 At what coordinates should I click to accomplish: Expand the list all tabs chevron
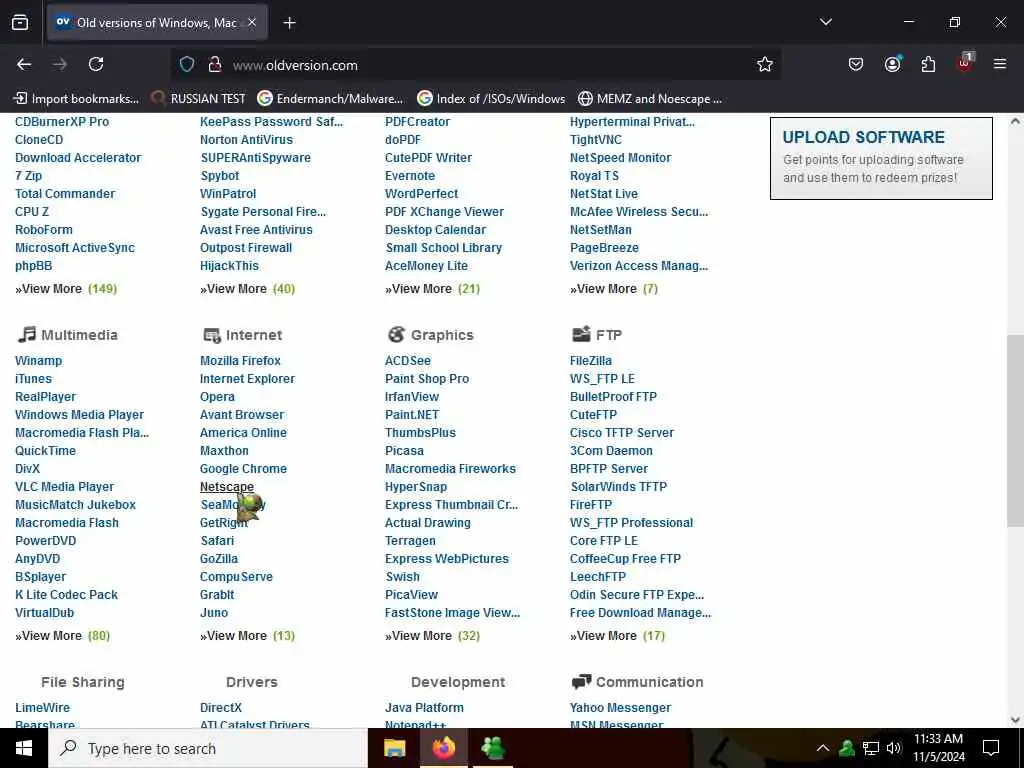(825, 22)
